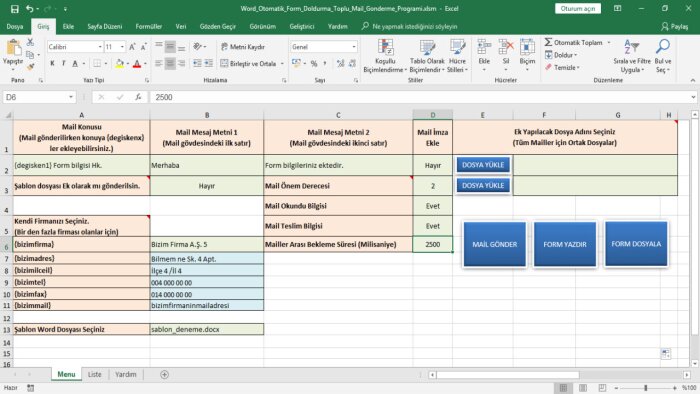Open the Dosya menu tab
This screenshot has height=394, width=700.
15,27
